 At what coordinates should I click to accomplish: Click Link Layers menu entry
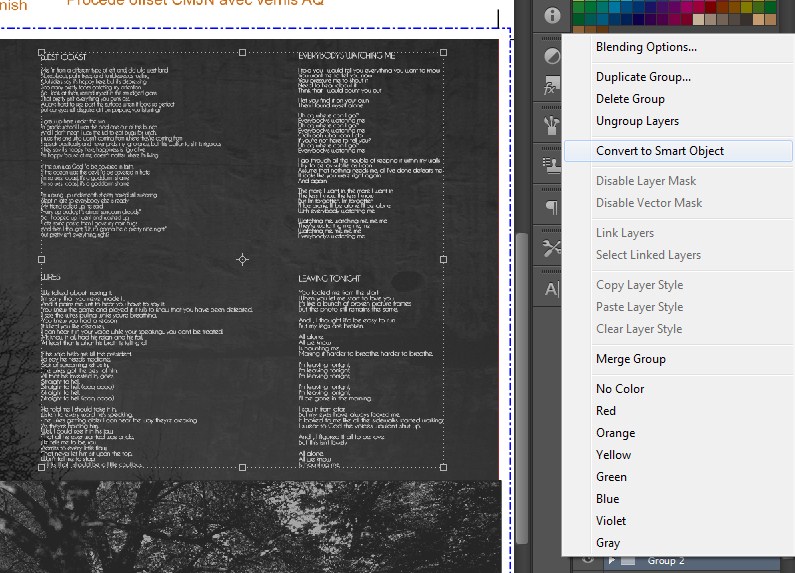click(625, 233)
